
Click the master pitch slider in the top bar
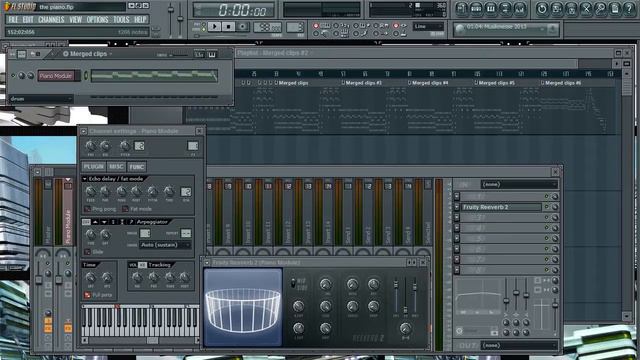click(180, 19)
